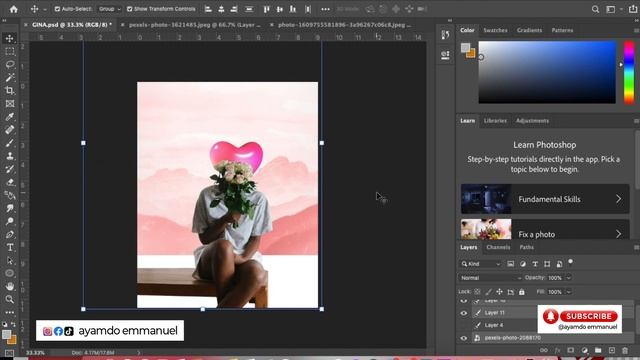Select the Rectangular Marquee tool
640x360 pixels.
[x=10, y=51]
